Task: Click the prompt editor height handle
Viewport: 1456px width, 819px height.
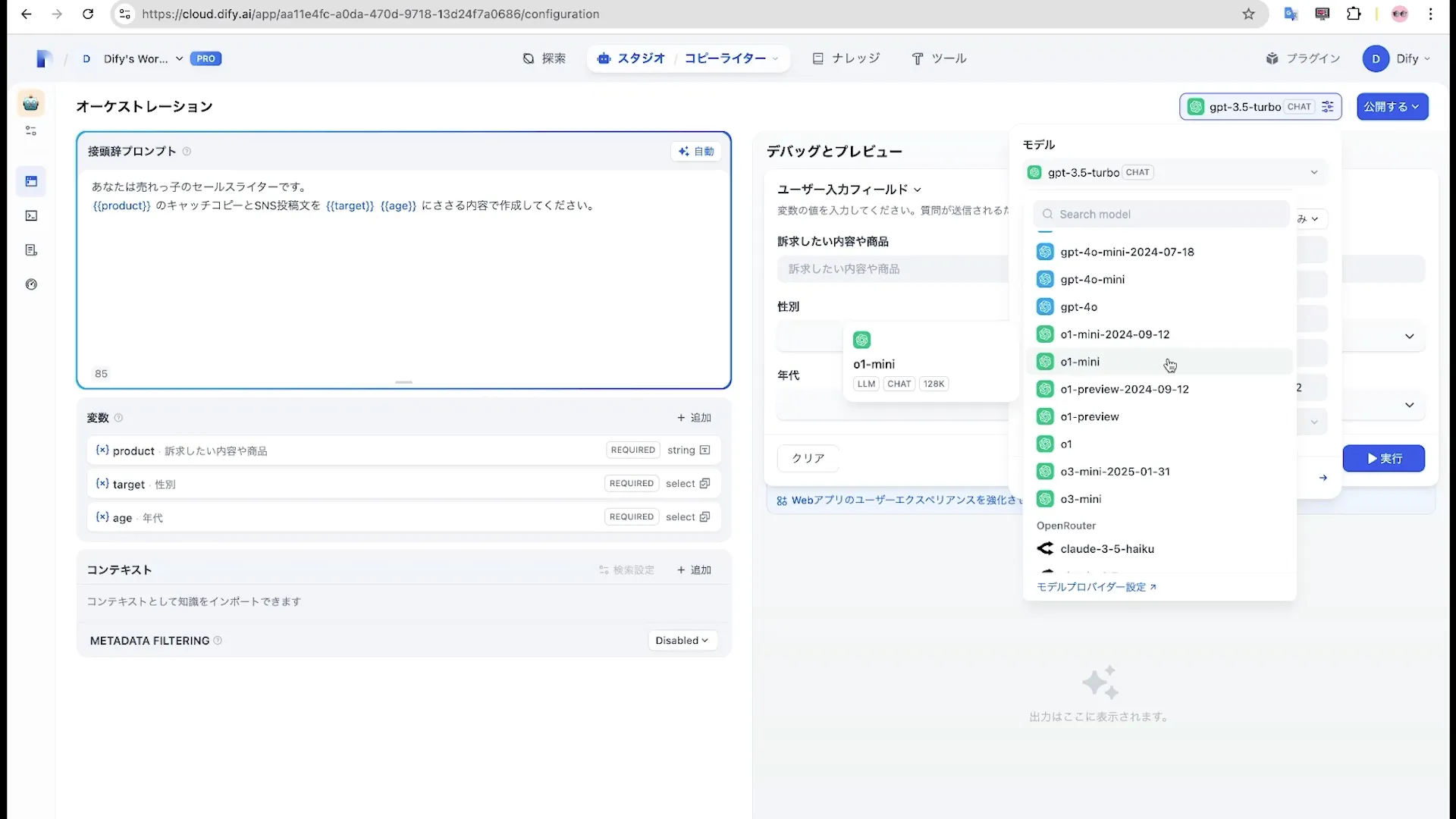Action: tap(403, 383)
